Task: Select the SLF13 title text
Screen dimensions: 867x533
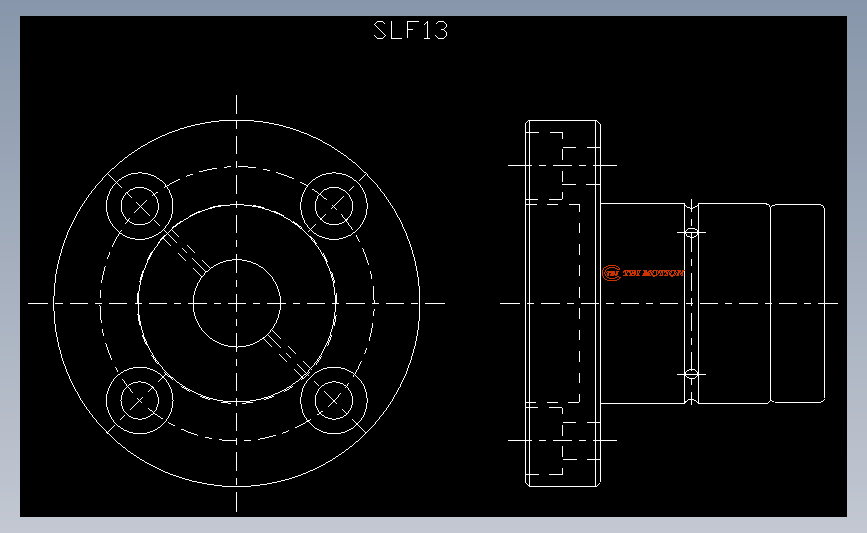Action: (410, 30)
